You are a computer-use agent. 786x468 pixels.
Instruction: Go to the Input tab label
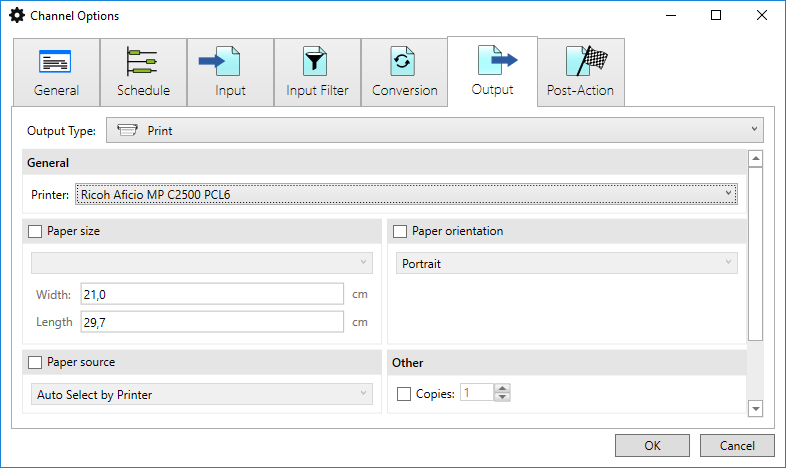(x=230, y=90)
